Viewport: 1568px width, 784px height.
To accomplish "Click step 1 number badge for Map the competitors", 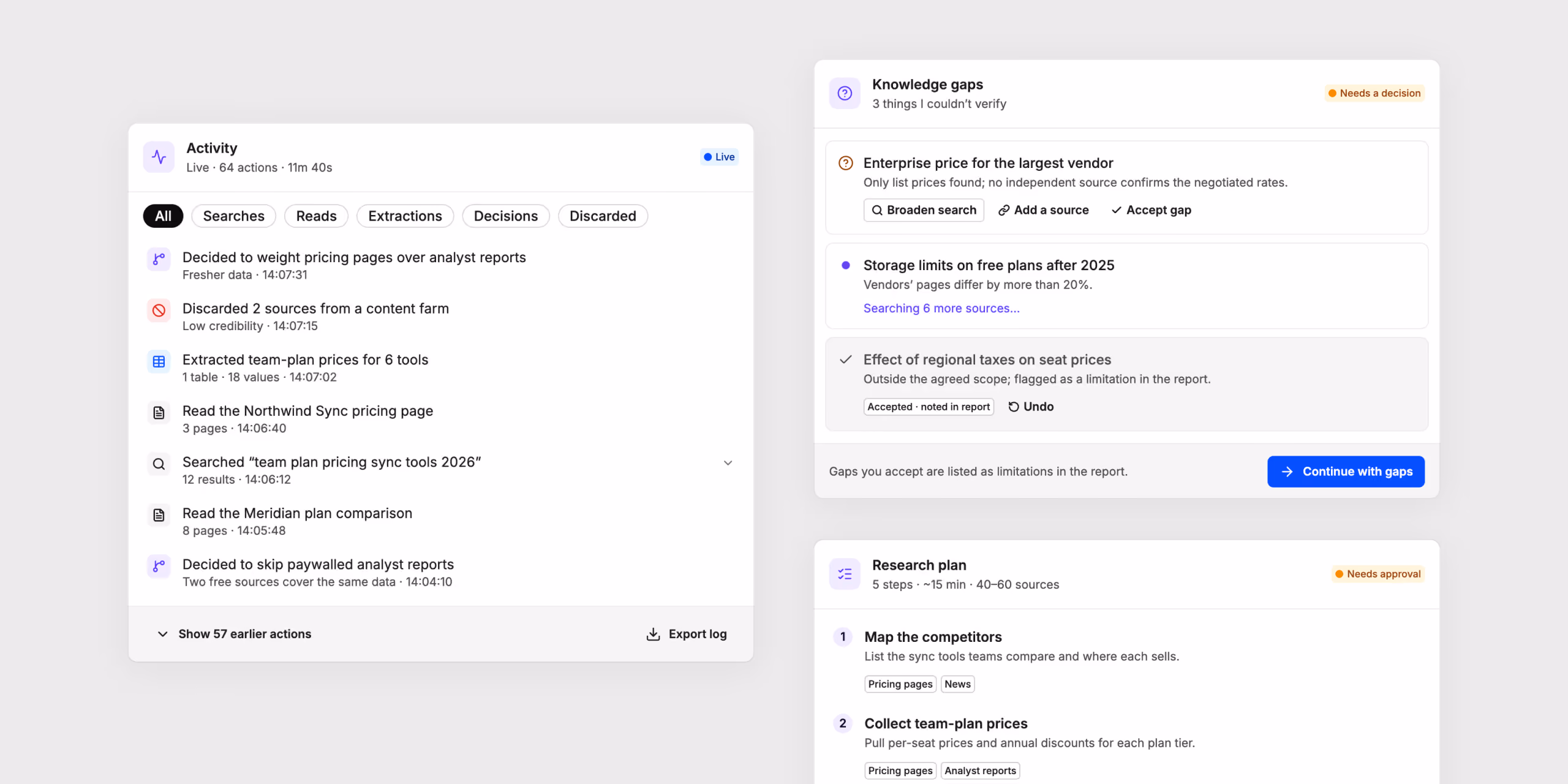I will [x=843, y=637].
